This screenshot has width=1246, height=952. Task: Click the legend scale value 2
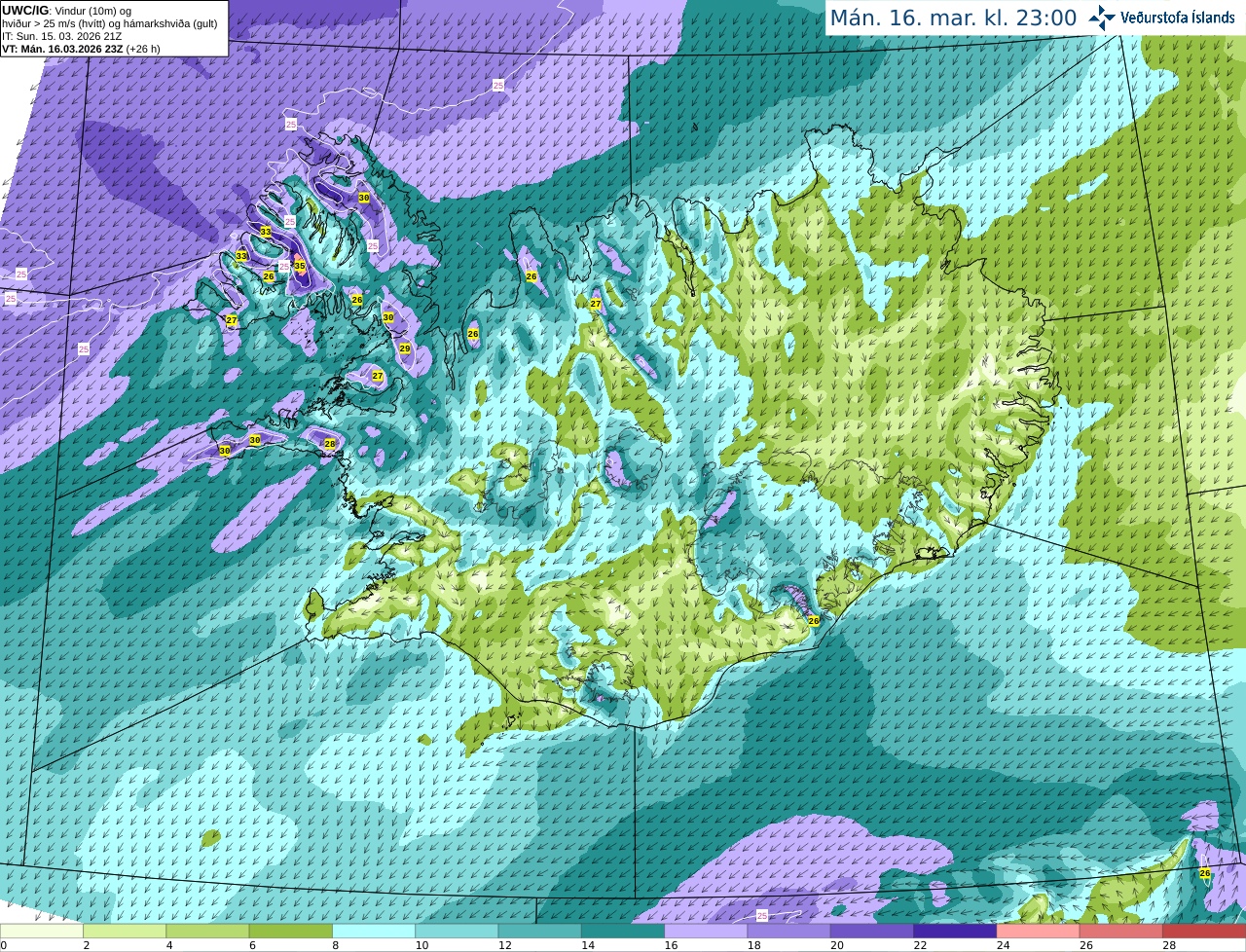pos(87,945)
